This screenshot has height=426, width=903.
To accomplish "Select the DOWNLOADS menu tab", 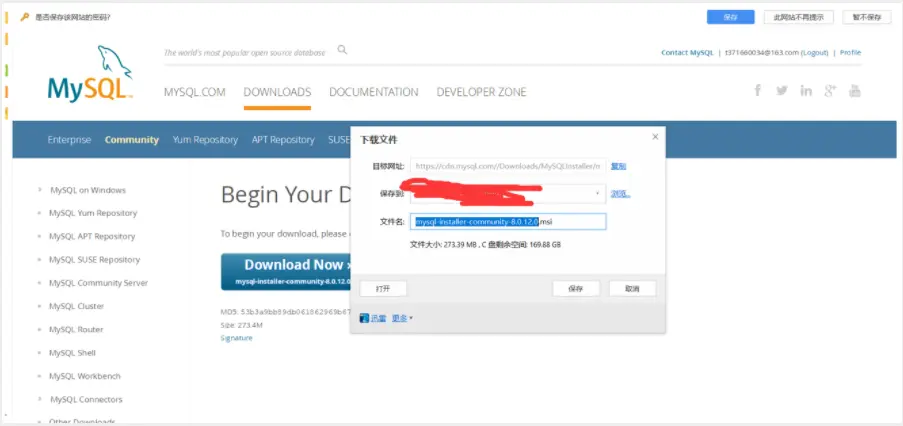I will tap(277, 92).
